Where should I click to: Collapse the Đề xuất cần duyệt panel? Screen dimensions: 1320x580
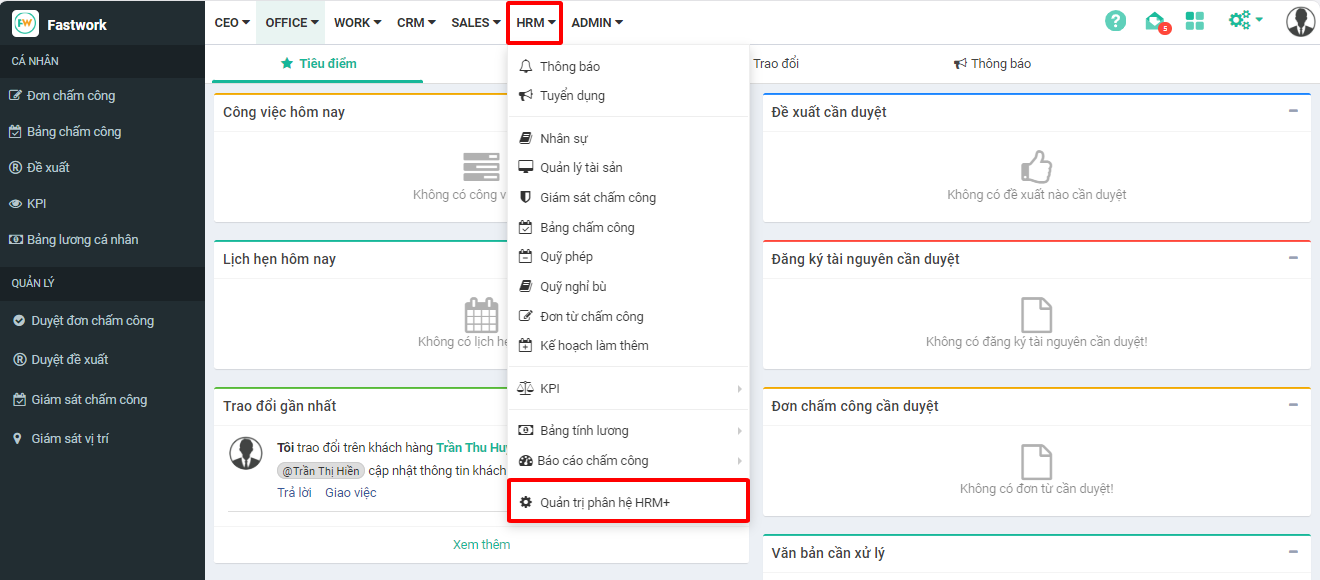[x=1293, y=111]
